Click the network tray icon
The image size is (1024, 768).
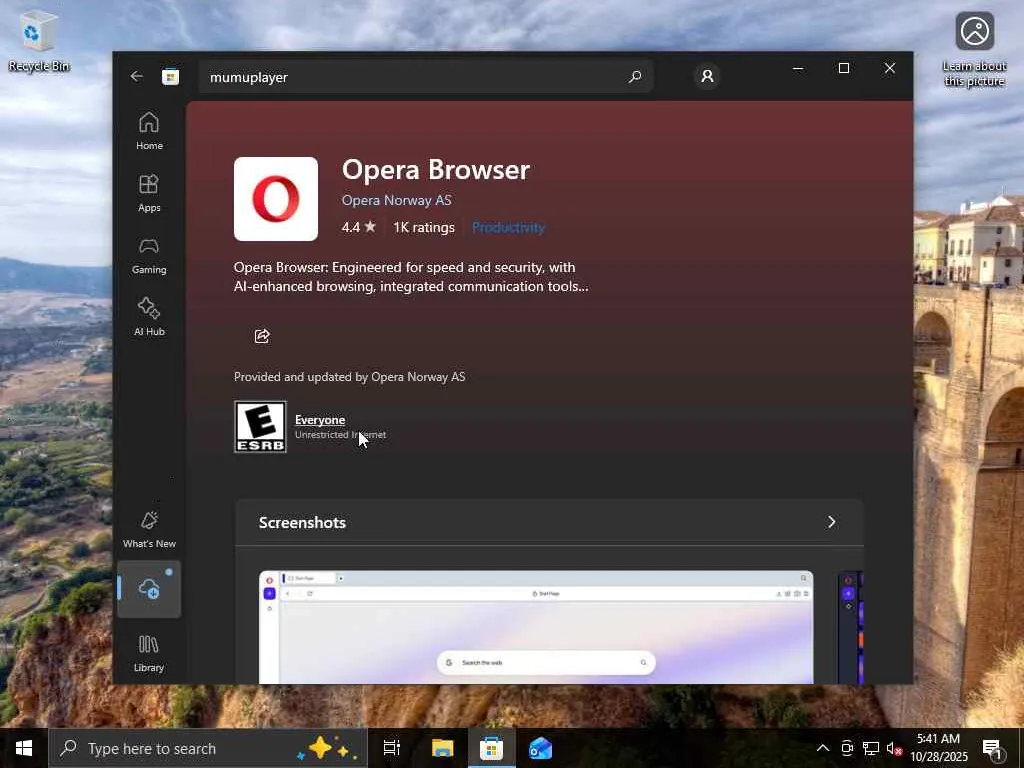pyautogui.click(x=871, y=748)
